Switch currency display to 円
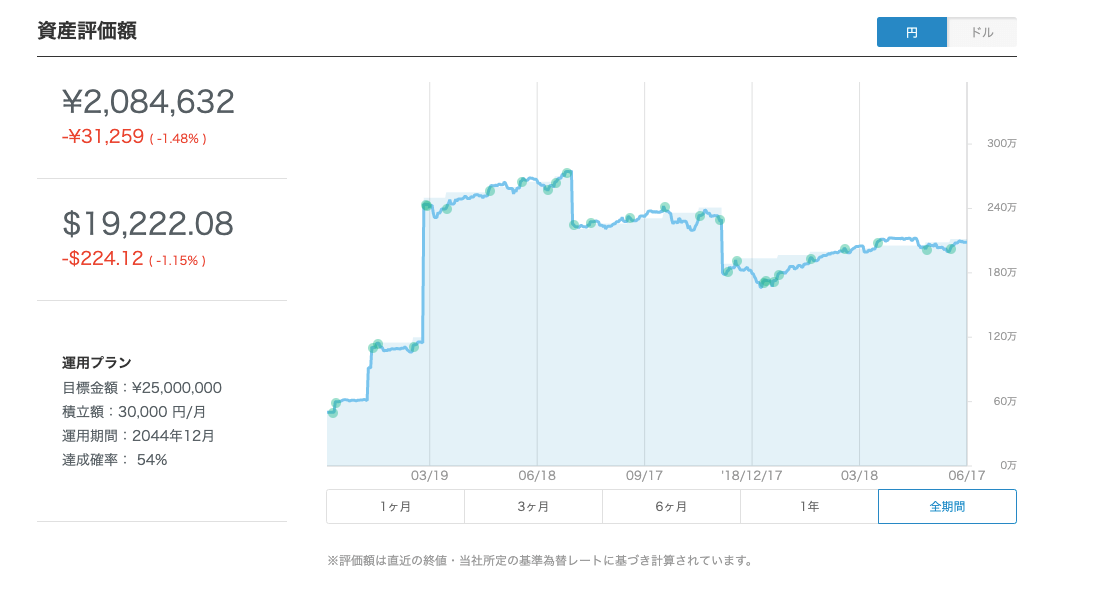The image size is (1103, 590). pyautogui.click(x=911, y=32)
